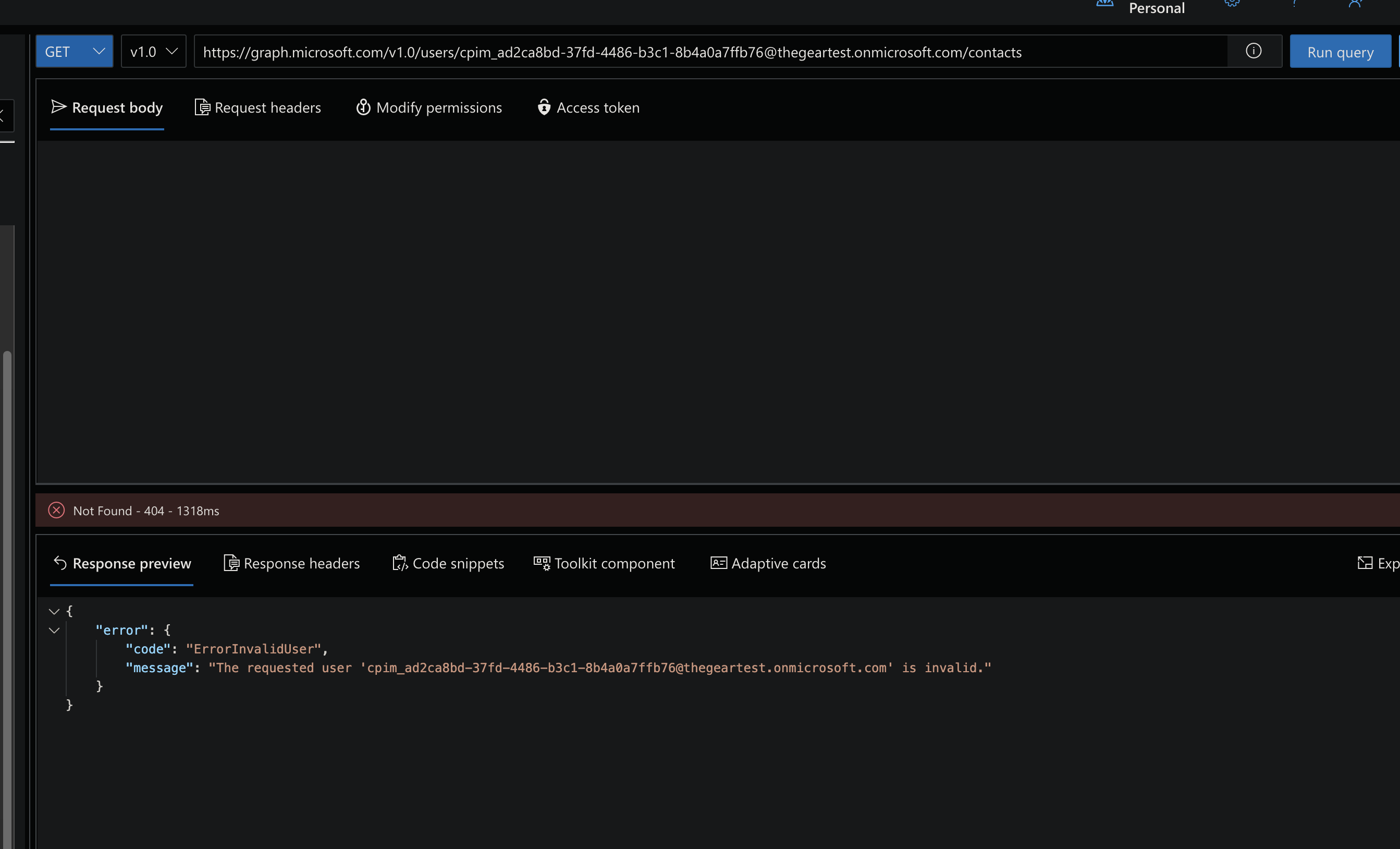This screenshot has height=849, width=1400.
Task: Click inside the request URL input field
Action: [682, 51]
